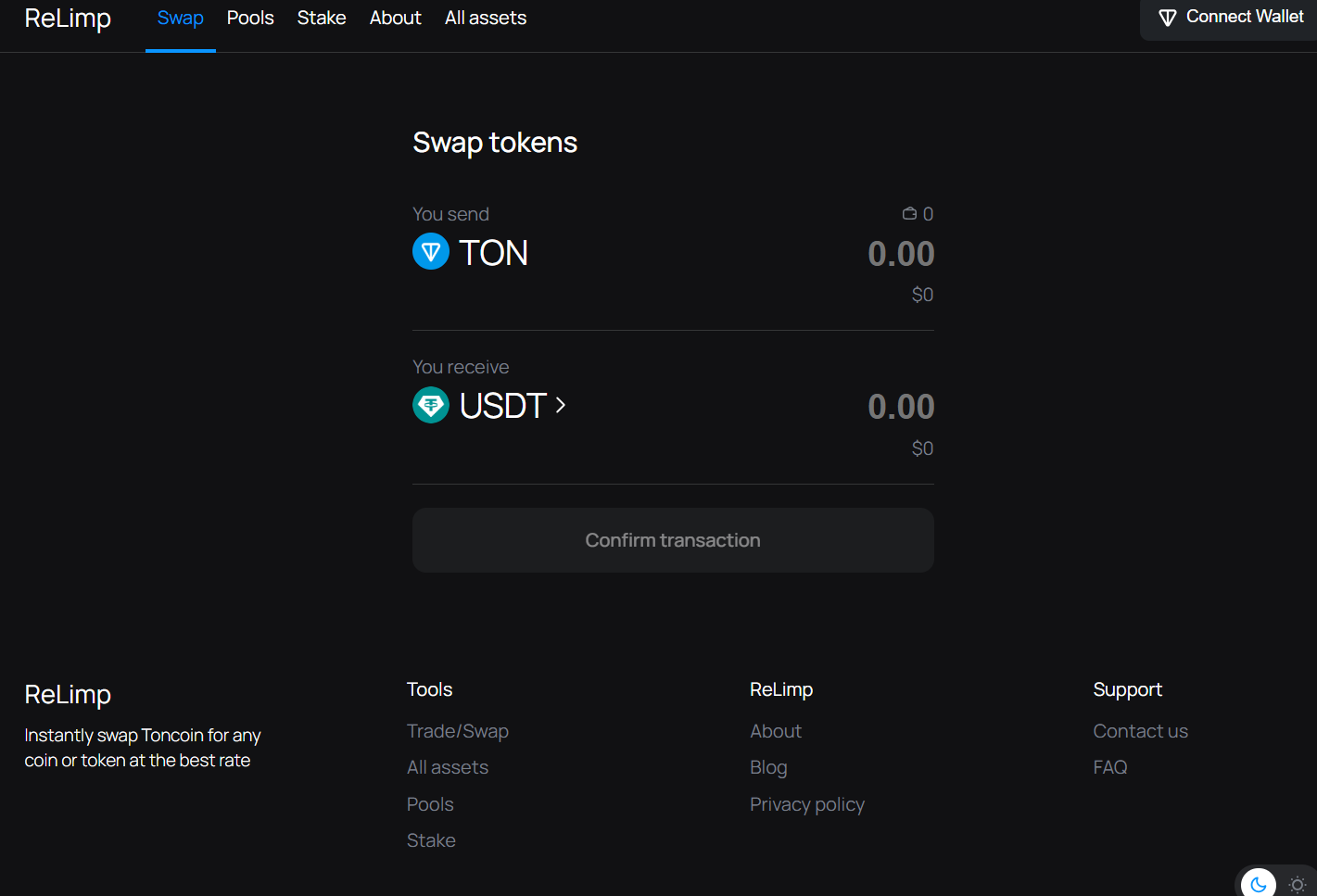Select All assets in the top navigation
1317x896 pixels.
486,18
